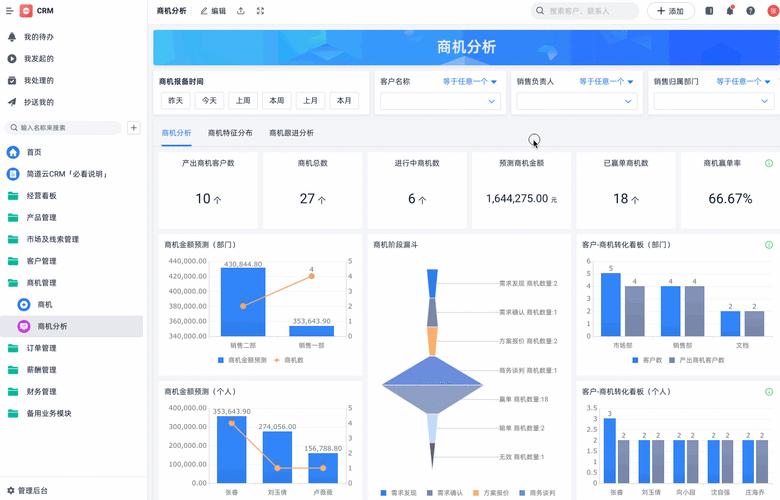The height and width of the screenshot is (500, 780).
Task: Enter fullscreen with the expand icon
Action: [x=260, y=11]
